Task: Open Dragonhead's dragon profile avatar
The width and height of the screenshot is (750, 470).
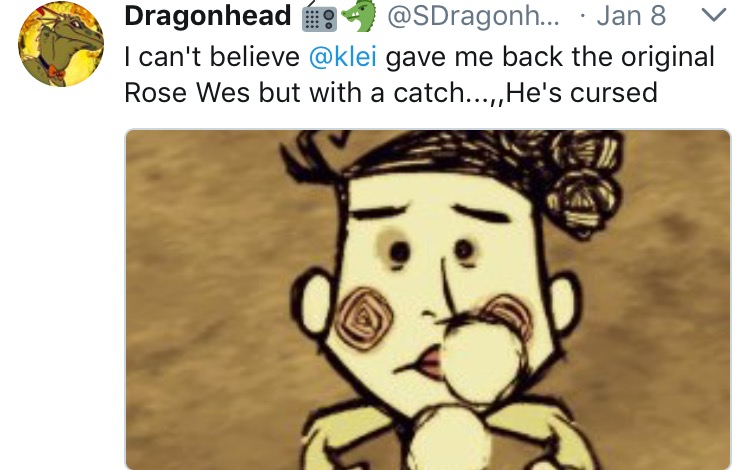Action: point(61,44)
